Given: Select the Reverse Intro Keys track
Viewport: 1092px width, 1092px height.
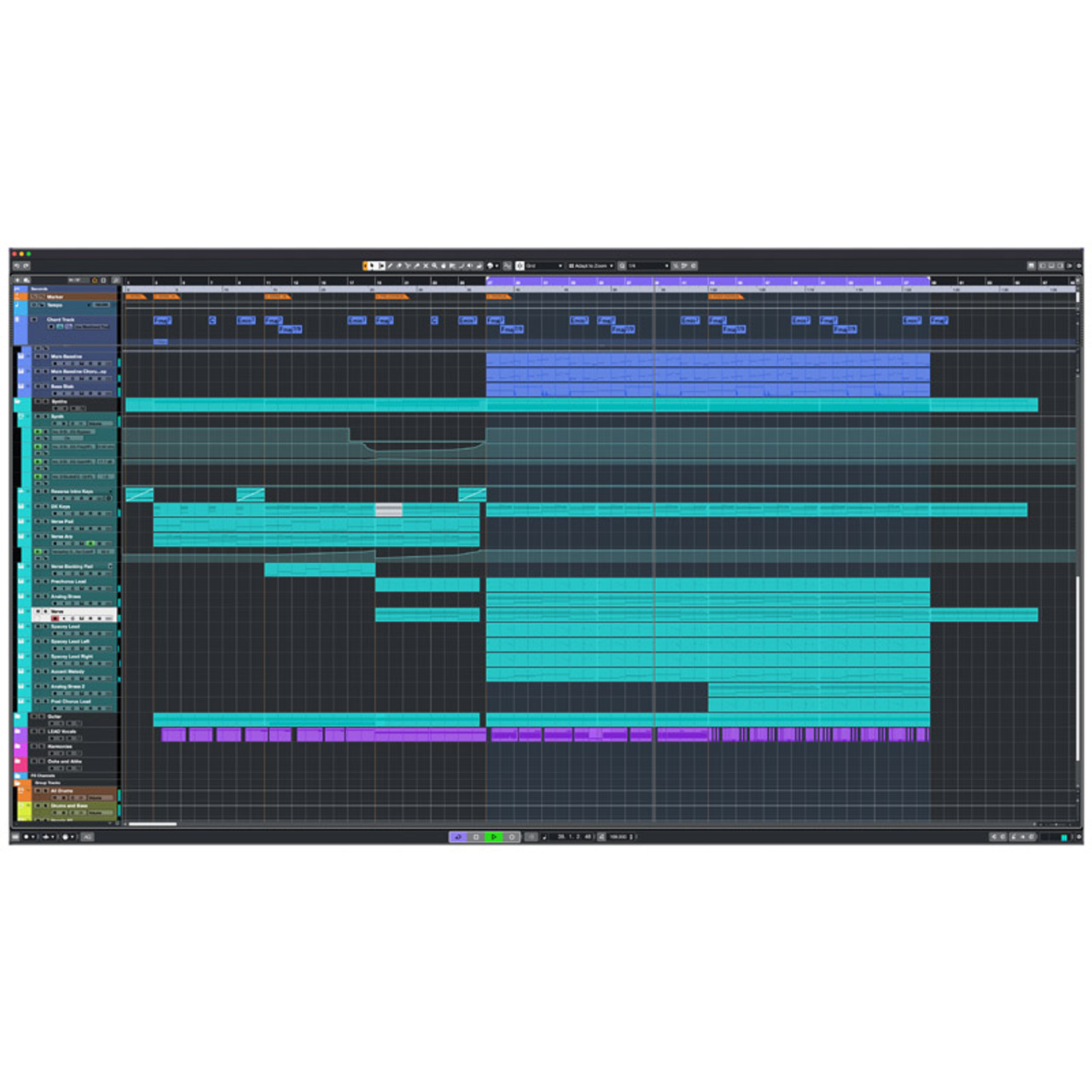Looking at the screenshot, I should point(72,491).
